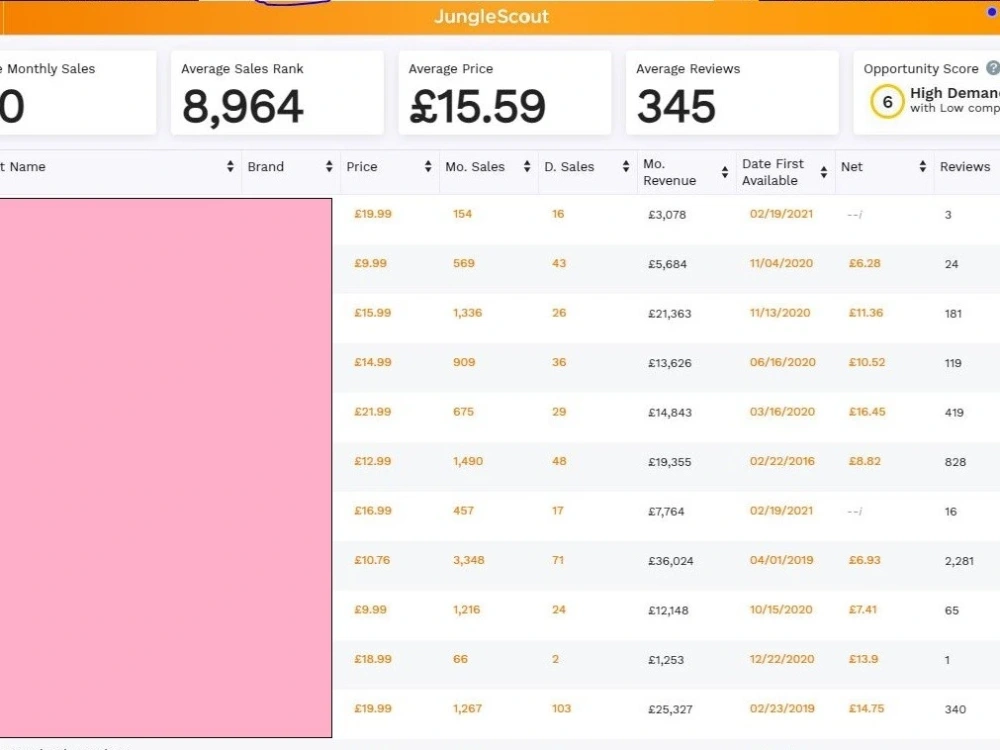1000x750 pixels.
Task: Sort by D. Sales column arrows
Action: pos(626,166)
